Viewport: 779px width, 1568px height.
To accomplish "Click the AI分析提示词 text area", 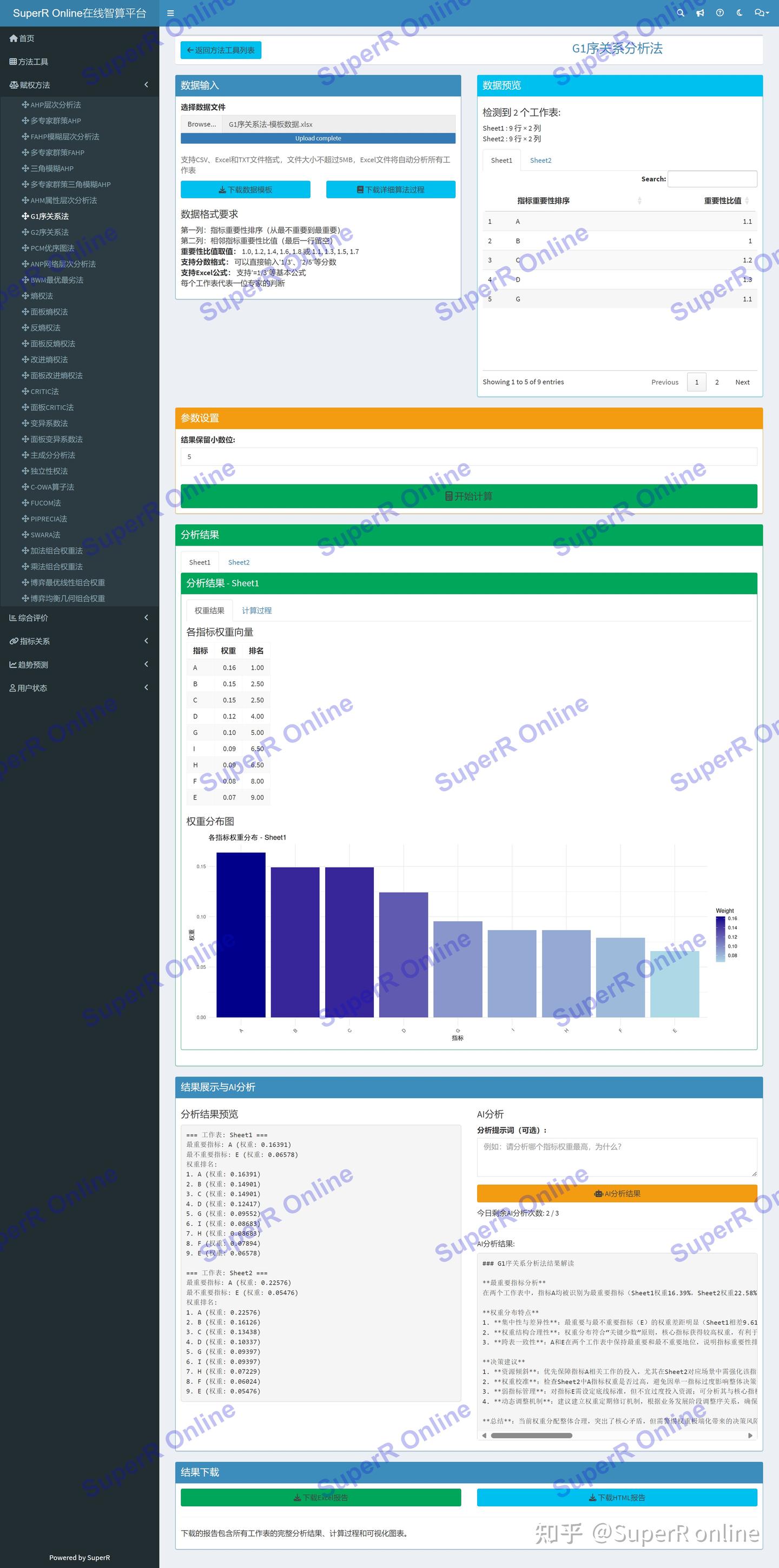I will 617,1157.
